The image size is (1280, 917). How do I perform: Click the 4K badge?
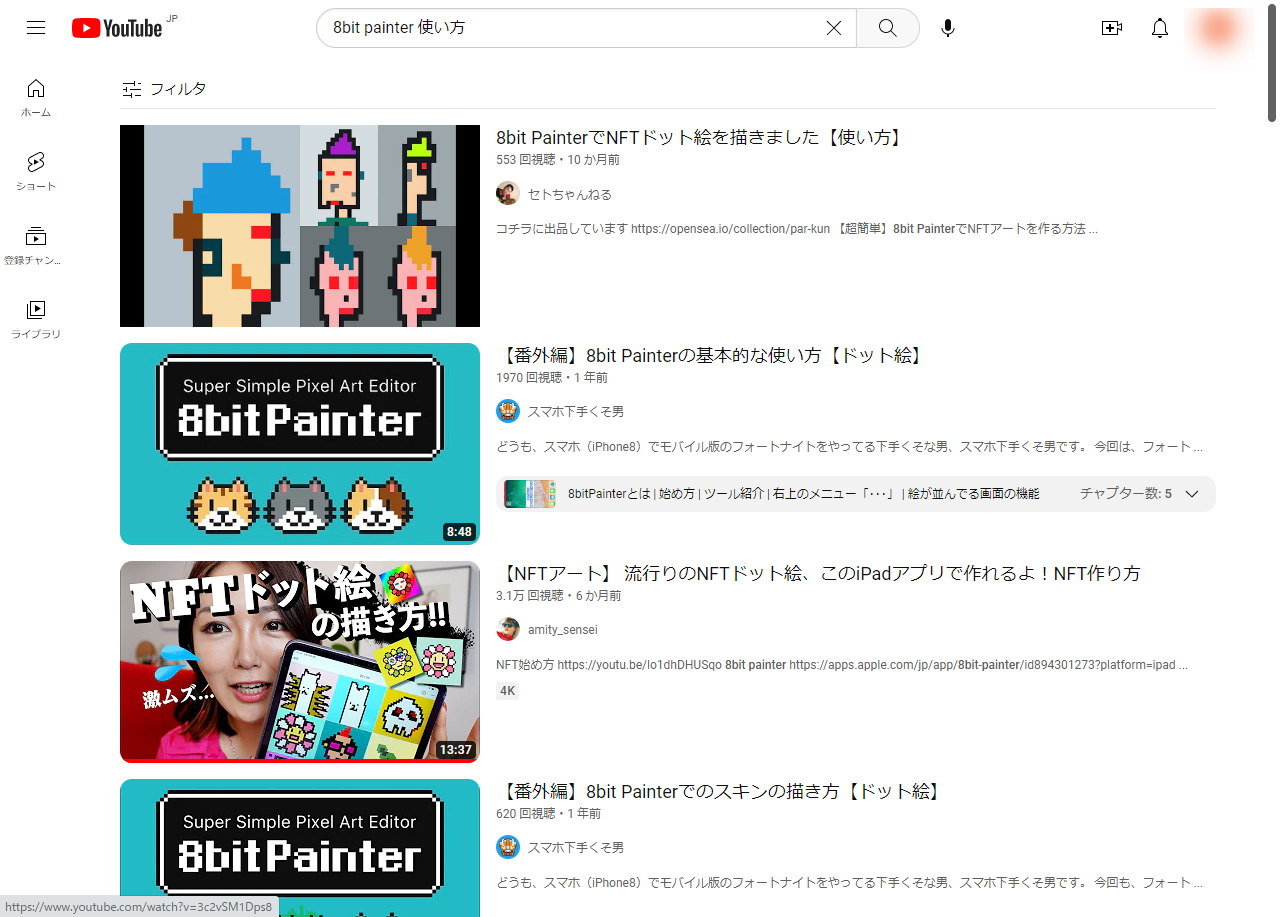(x=508, y=690)
